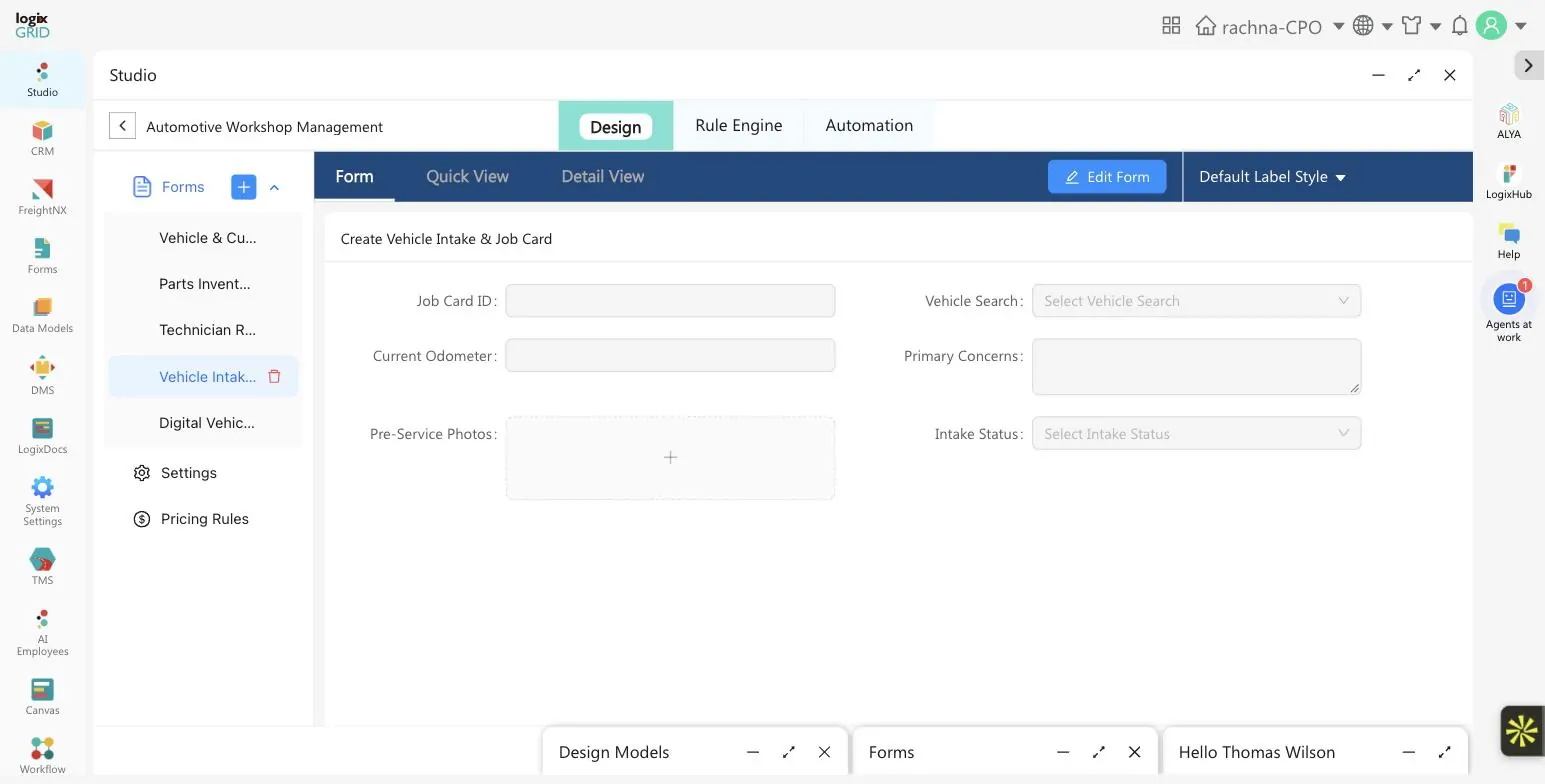Open LogixHub from right panel

[x=1509, y=182]
